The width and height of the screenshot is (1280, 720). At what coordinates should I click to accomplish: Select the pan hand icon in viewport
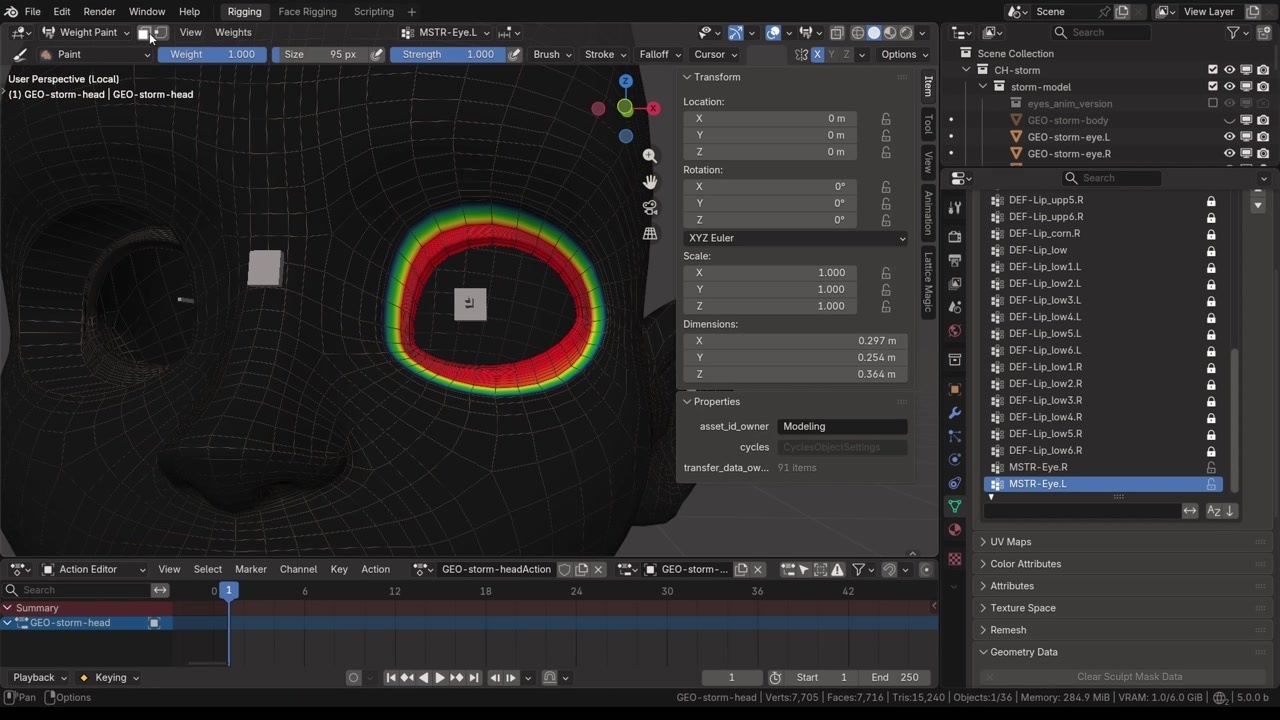pyautogui.click(x=650, y=182)
